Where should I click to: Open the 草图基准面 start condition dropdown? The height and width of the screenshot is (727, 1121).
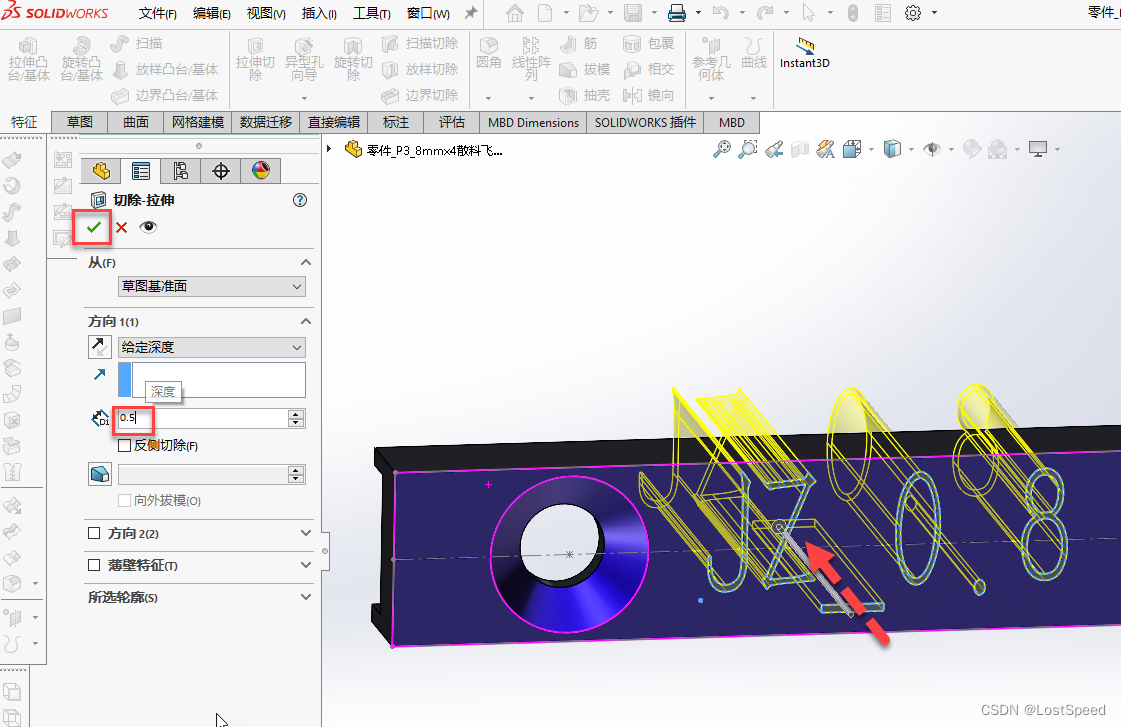(212, 287)
